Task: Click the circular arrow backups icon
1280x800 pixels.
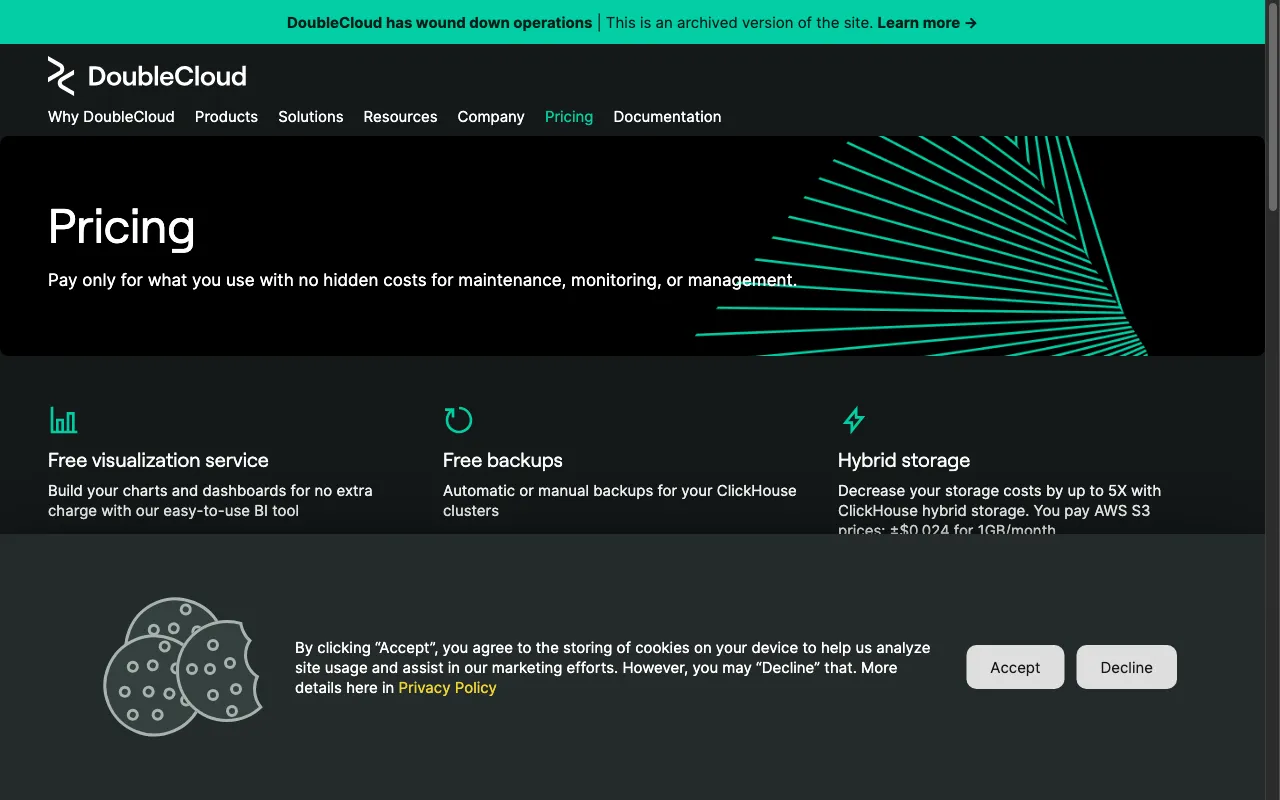Action: (458, 420)
